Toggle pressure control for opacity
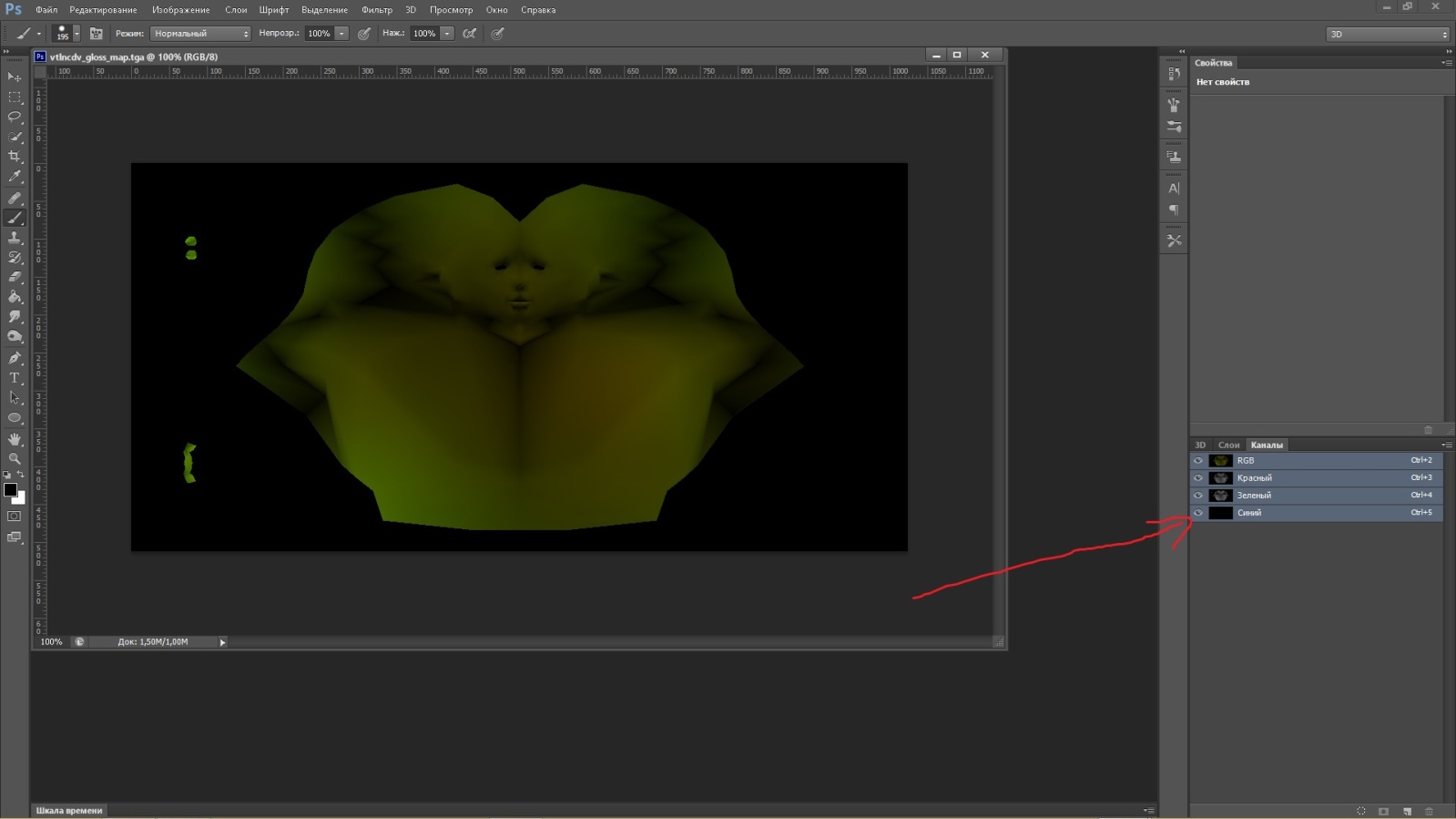This screenshot has height=819, width=1456. click(363, 34)
